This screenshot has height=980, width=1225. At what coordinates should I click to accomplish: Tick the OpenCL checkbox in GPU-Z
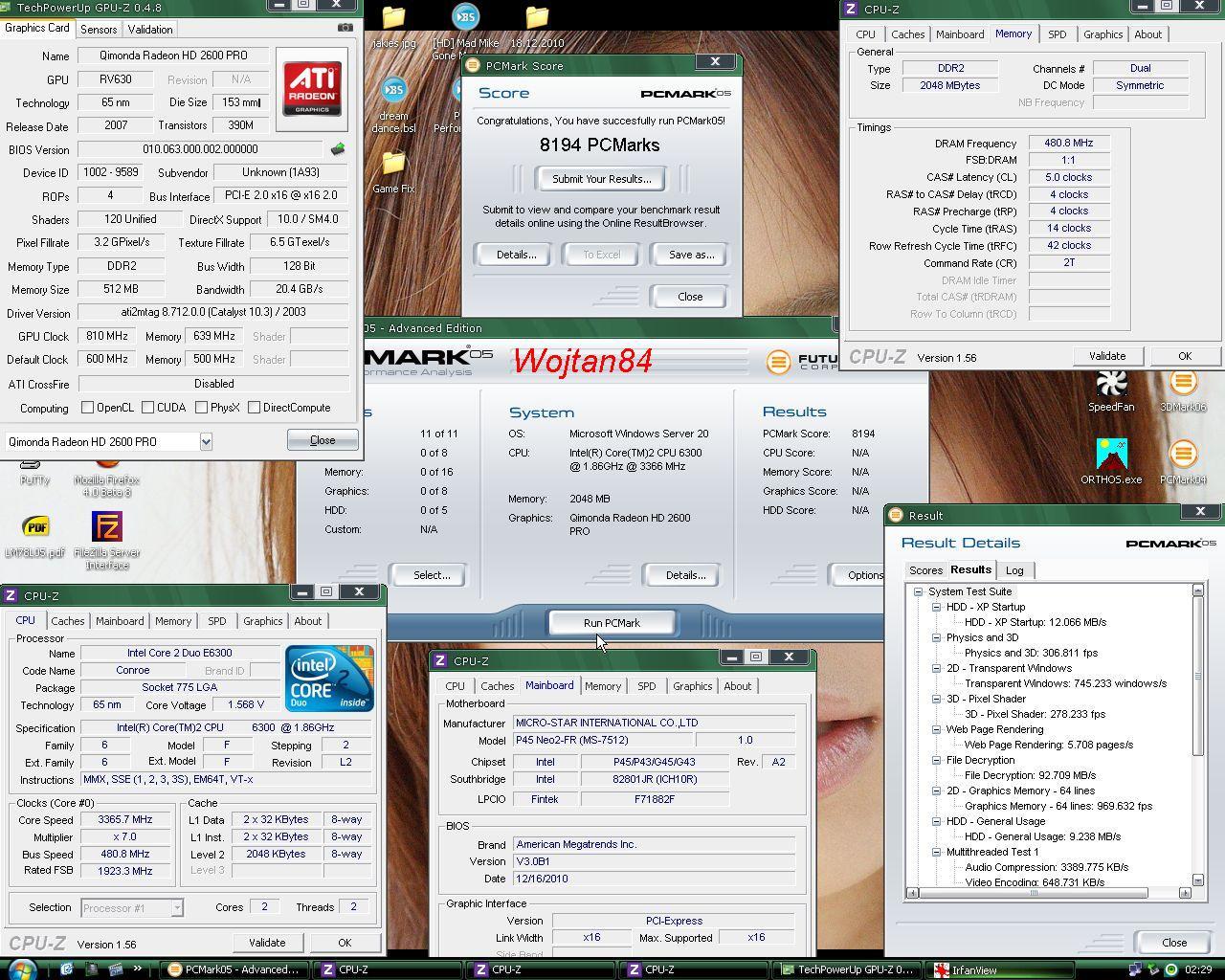(88, 408)
